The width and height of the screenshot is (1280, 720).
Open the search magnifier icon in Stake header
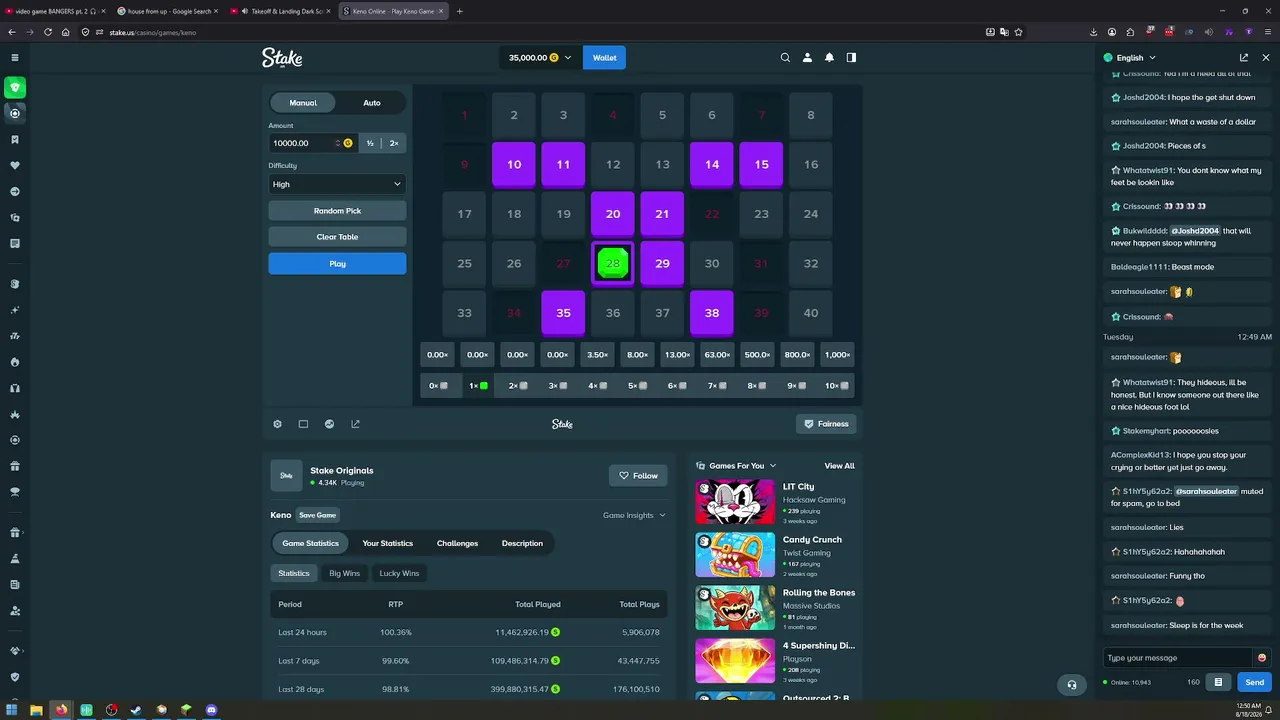785,58
